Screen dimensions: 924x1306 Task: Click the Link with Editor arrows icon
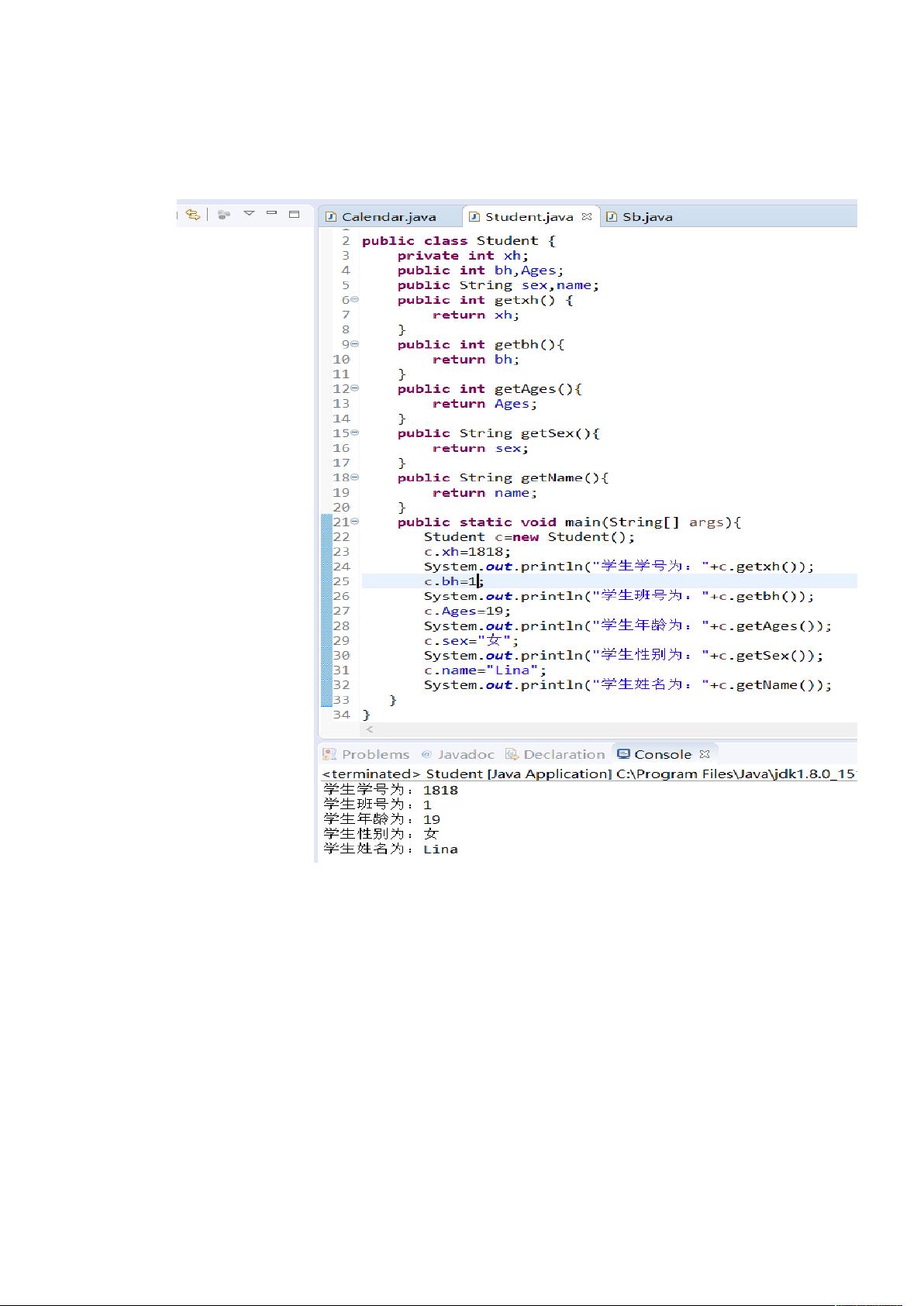(x=193, y=215)
